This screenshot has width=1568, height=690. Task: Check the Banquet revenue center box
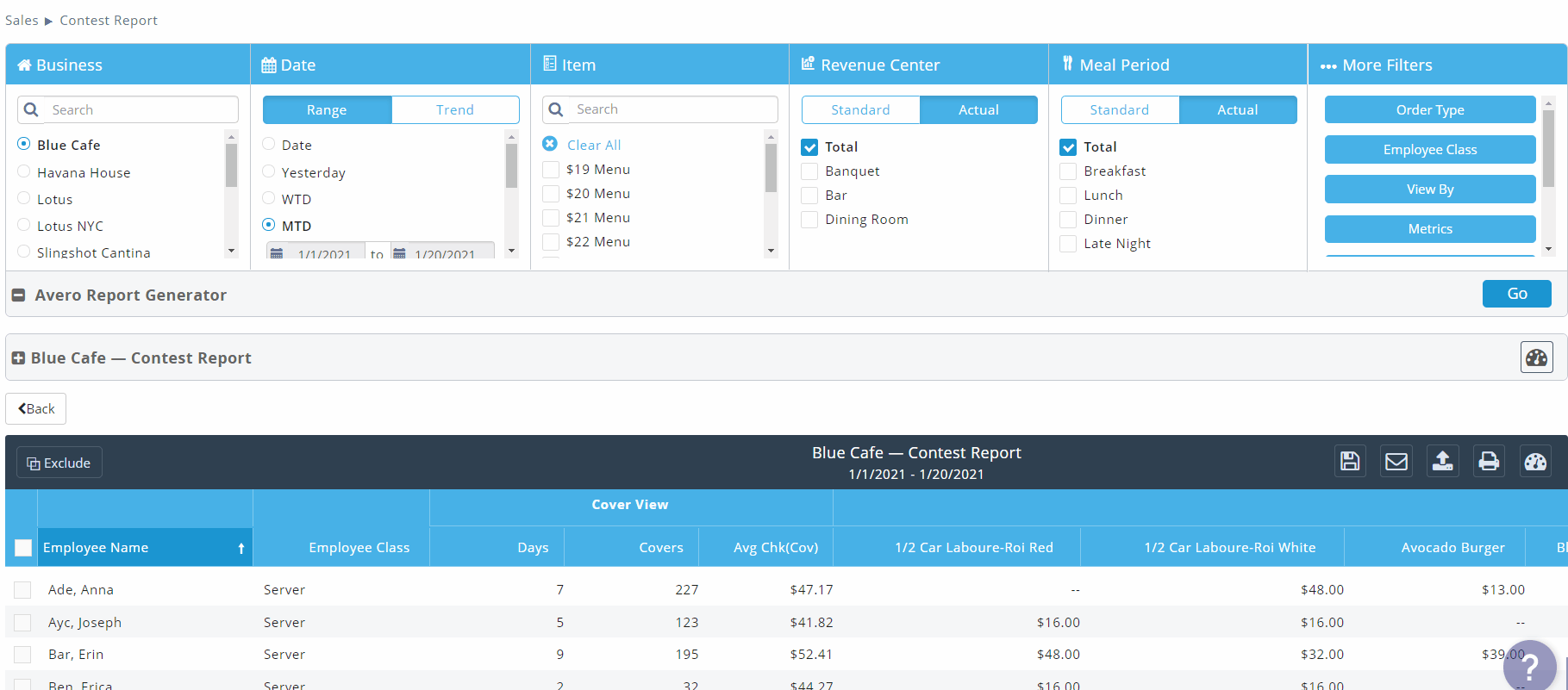pos(809,171)
